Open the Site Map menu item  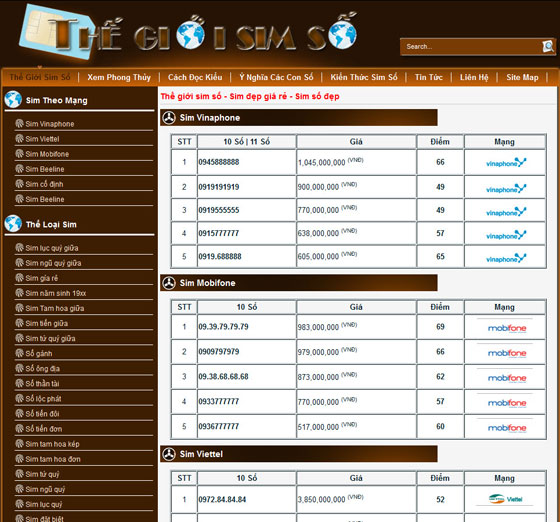[x=522, y=77]
